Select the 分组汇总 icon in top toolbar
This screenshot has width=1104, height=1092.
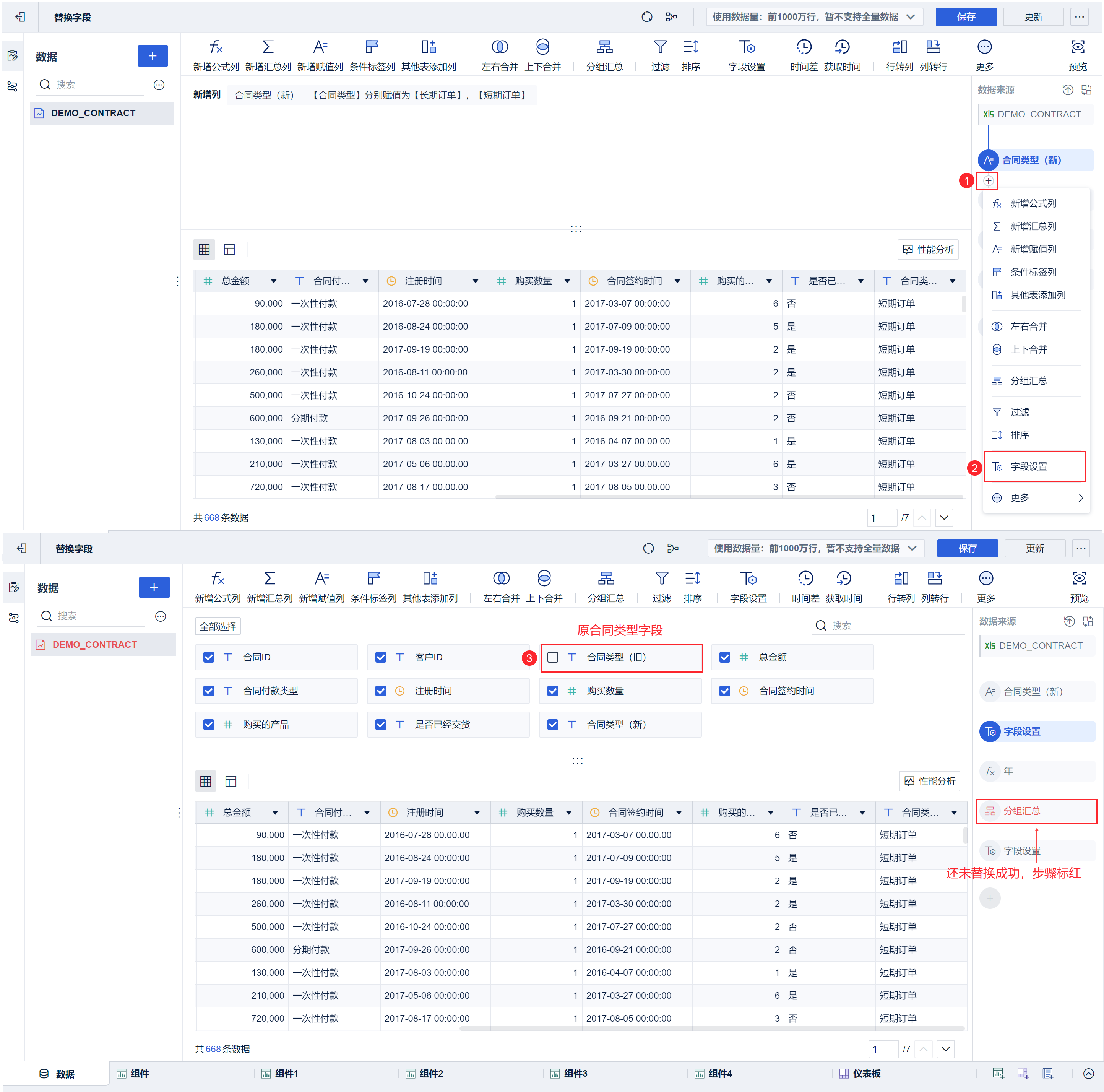point(604,47)
